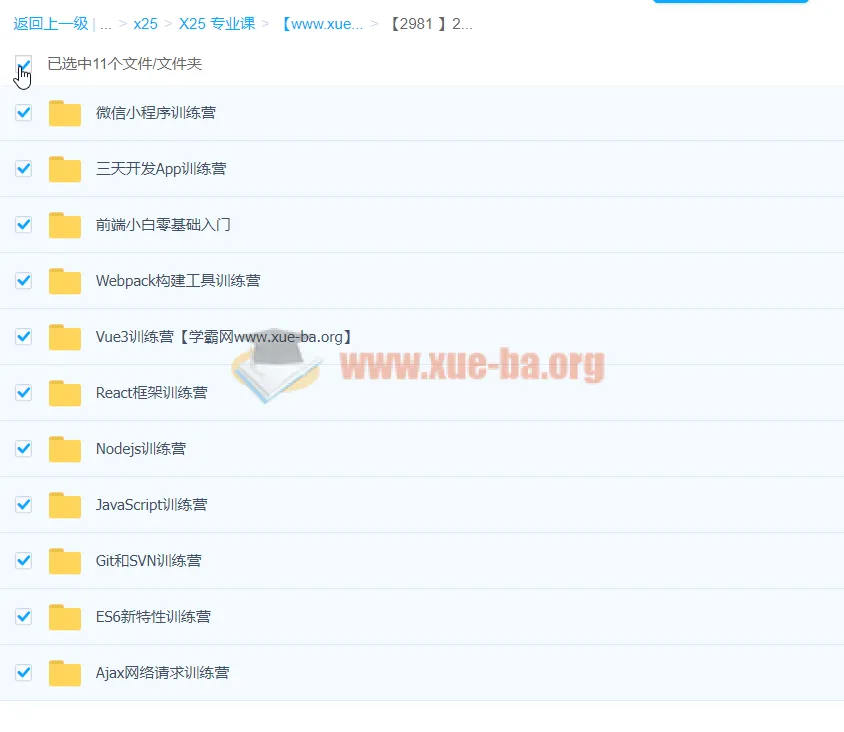
Task: Uncheck the JavaScript训练营 checkbox
Action: click(x=23, y=505)
